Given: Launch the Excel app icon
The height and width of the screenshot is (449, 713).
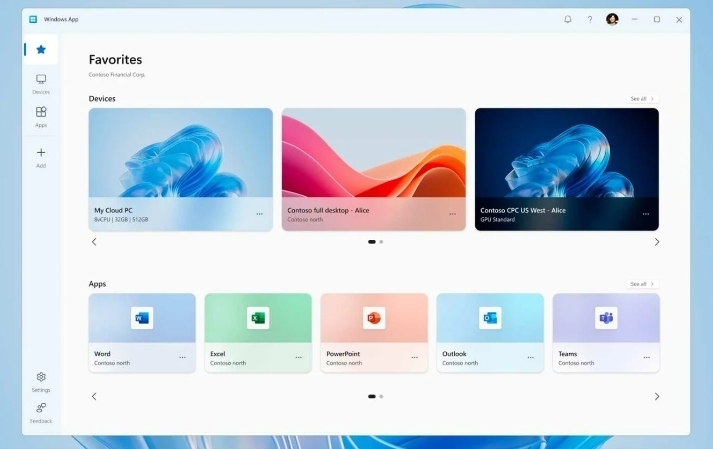Looking at the screenshot, I should pos(258,318).
